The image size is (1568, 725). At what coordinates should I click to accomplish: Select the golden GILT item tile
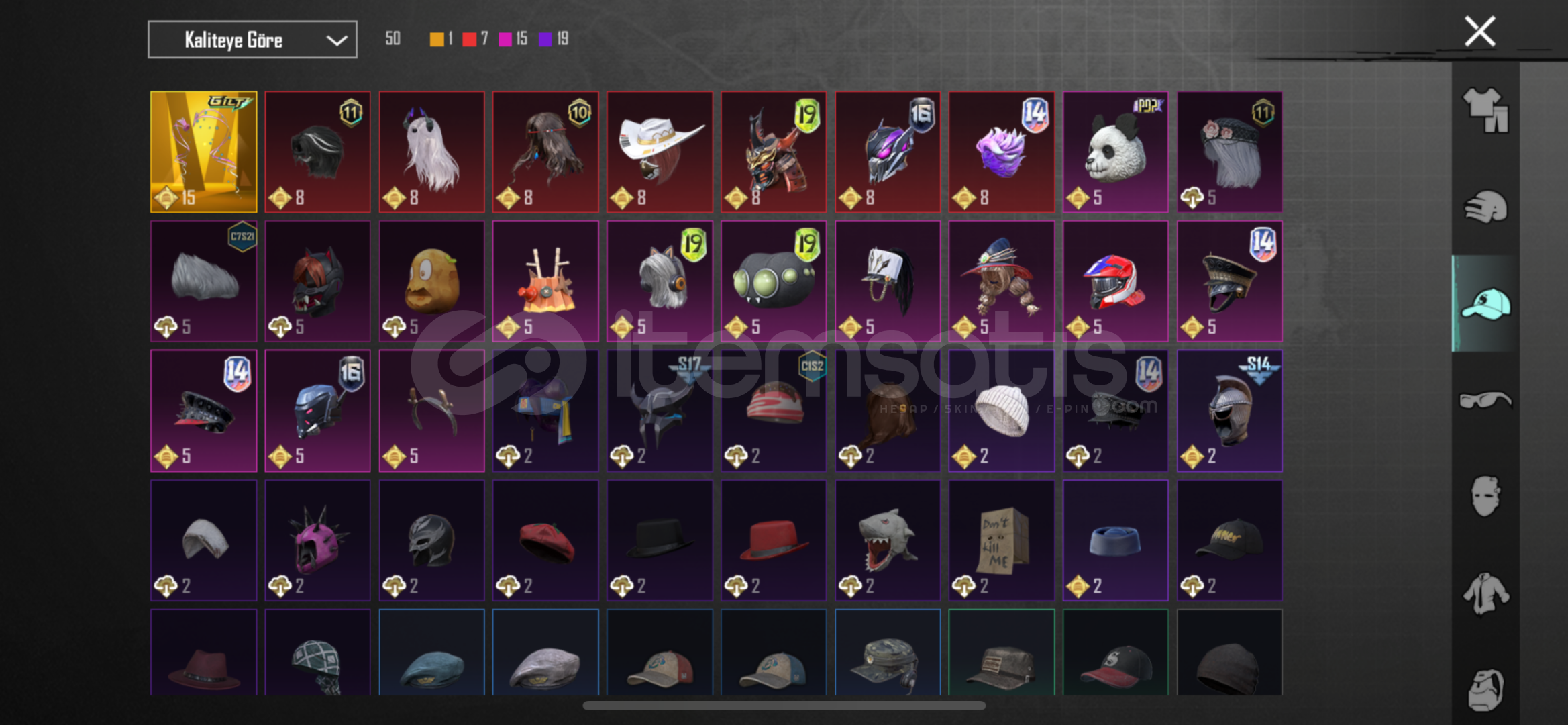(x=203, y=152)
